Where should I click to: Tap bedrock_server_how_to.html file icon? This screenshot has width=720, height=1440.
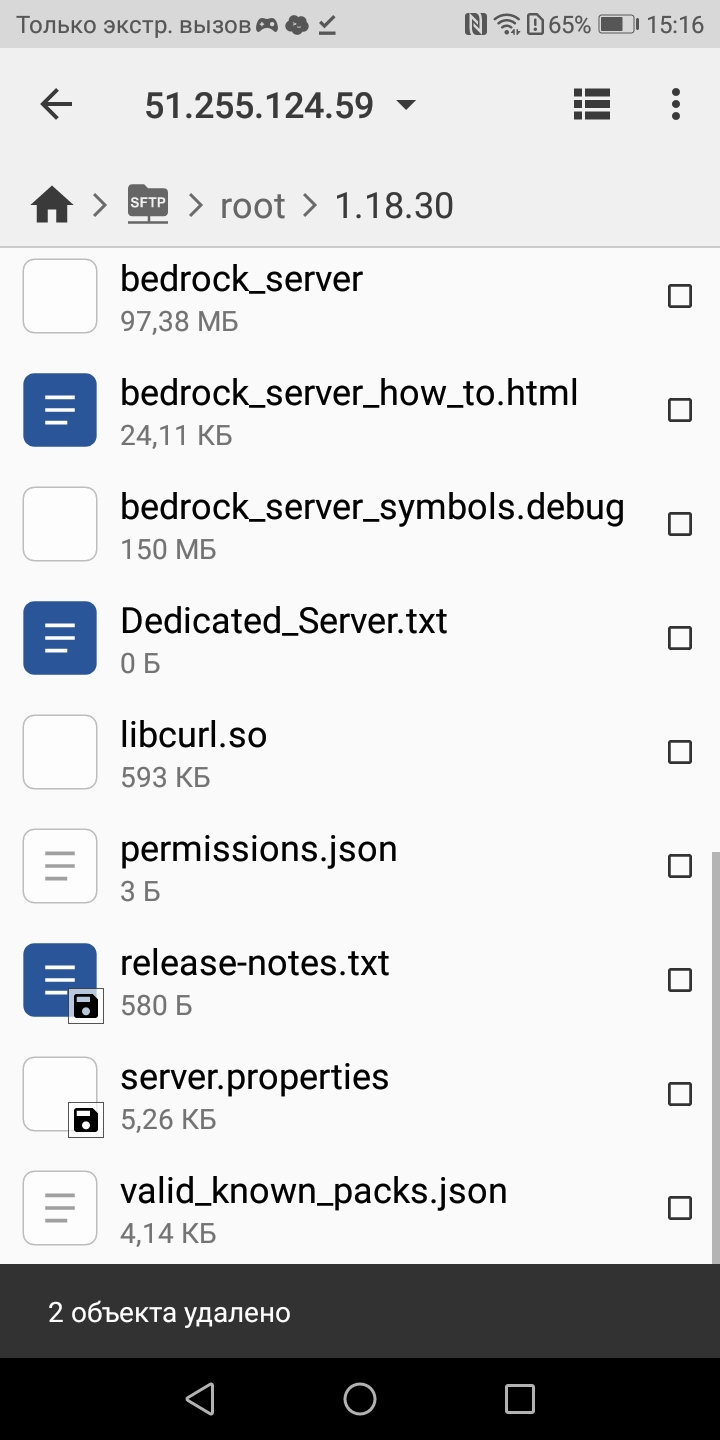60,410
